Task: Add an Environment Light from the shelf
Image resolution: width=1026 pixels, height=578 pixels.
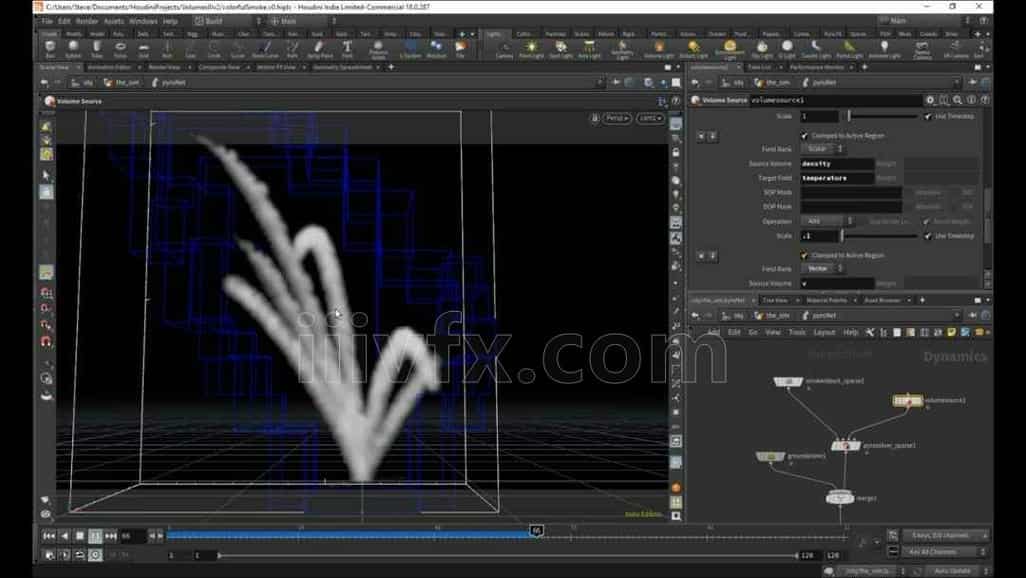Action: 730,49
